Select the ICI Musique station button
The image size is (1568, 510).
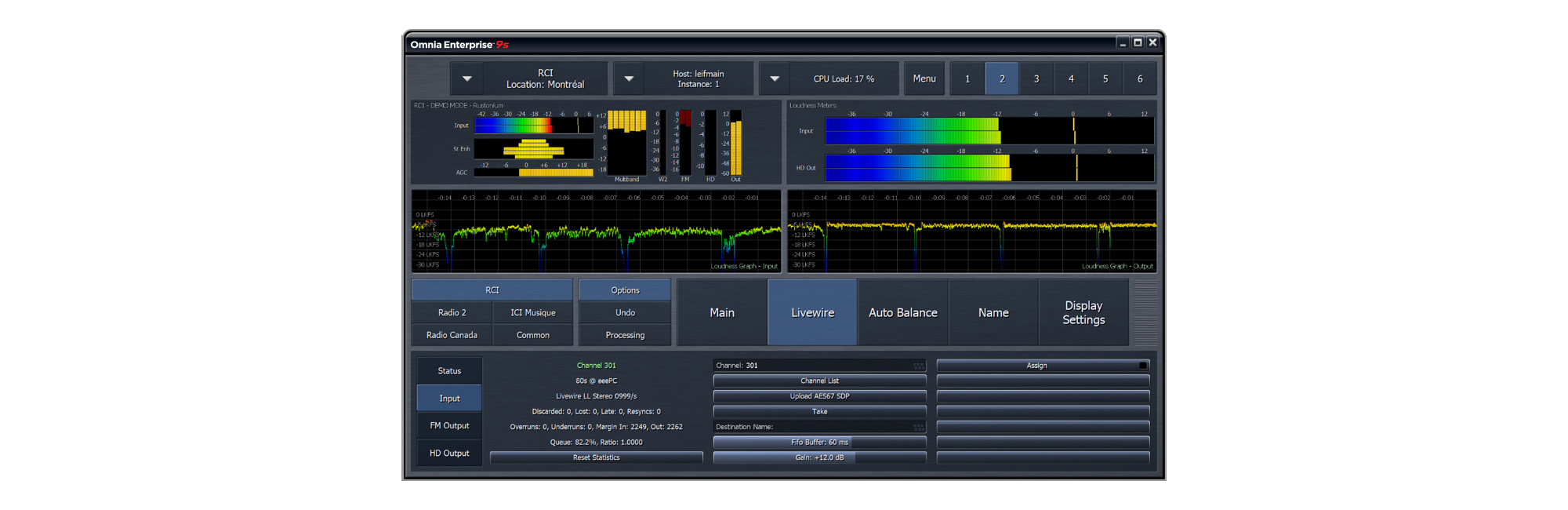tap(533, 312)
